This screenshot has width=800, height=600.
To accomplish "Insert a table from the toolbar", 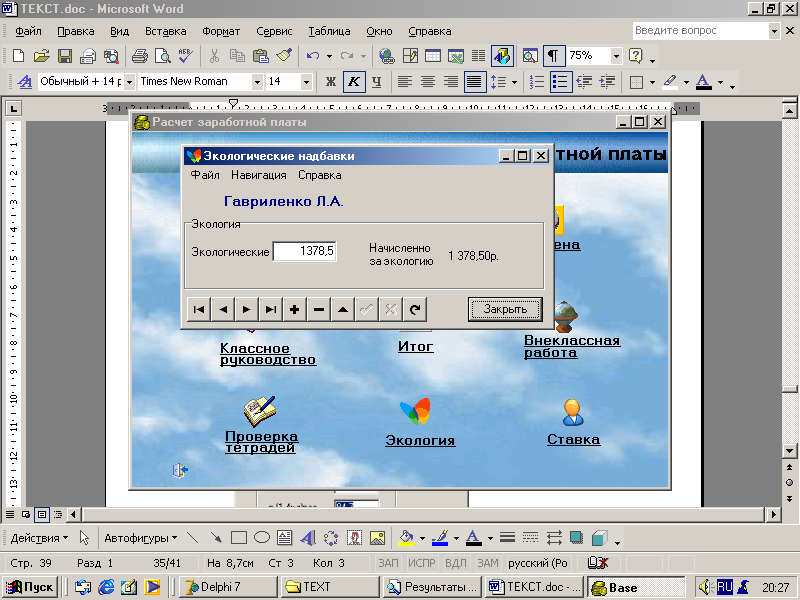I will [433, 56].
